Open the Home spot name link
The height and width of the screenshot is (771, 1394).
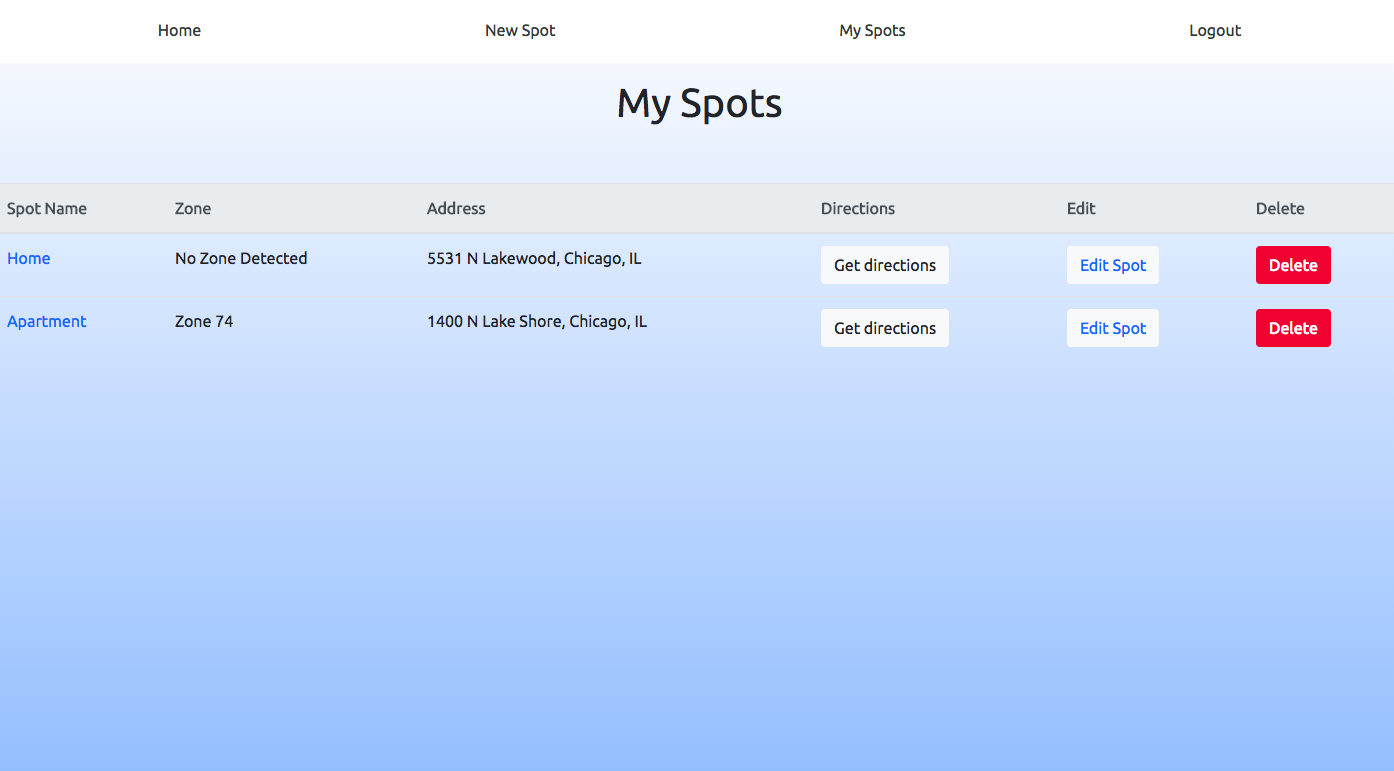28,258
